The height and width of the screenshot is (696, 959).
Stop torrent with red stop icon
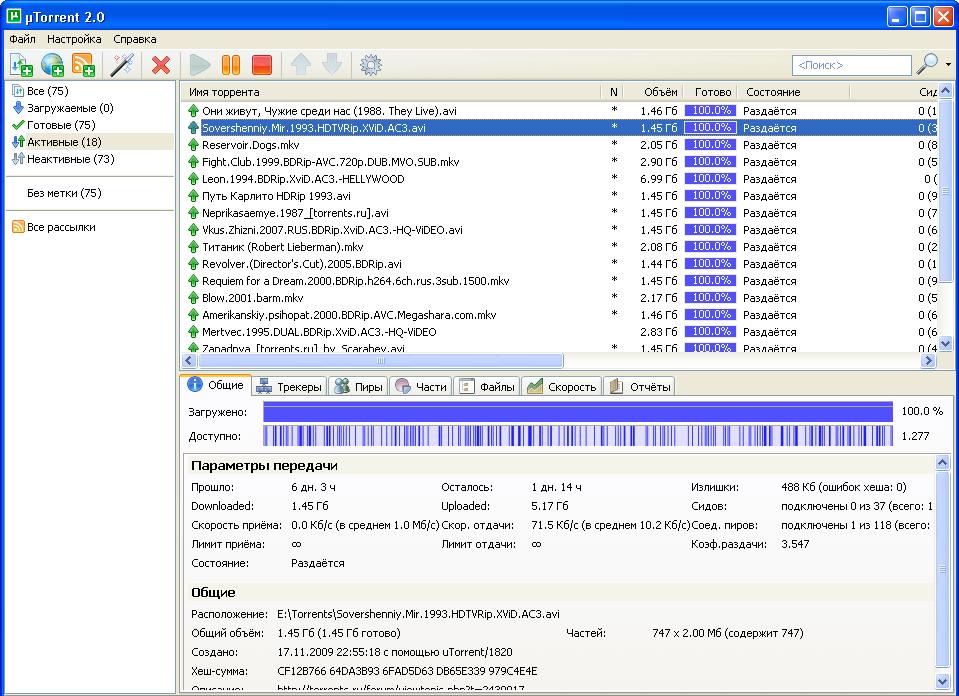pyautogui.click(x=262, y=65)
